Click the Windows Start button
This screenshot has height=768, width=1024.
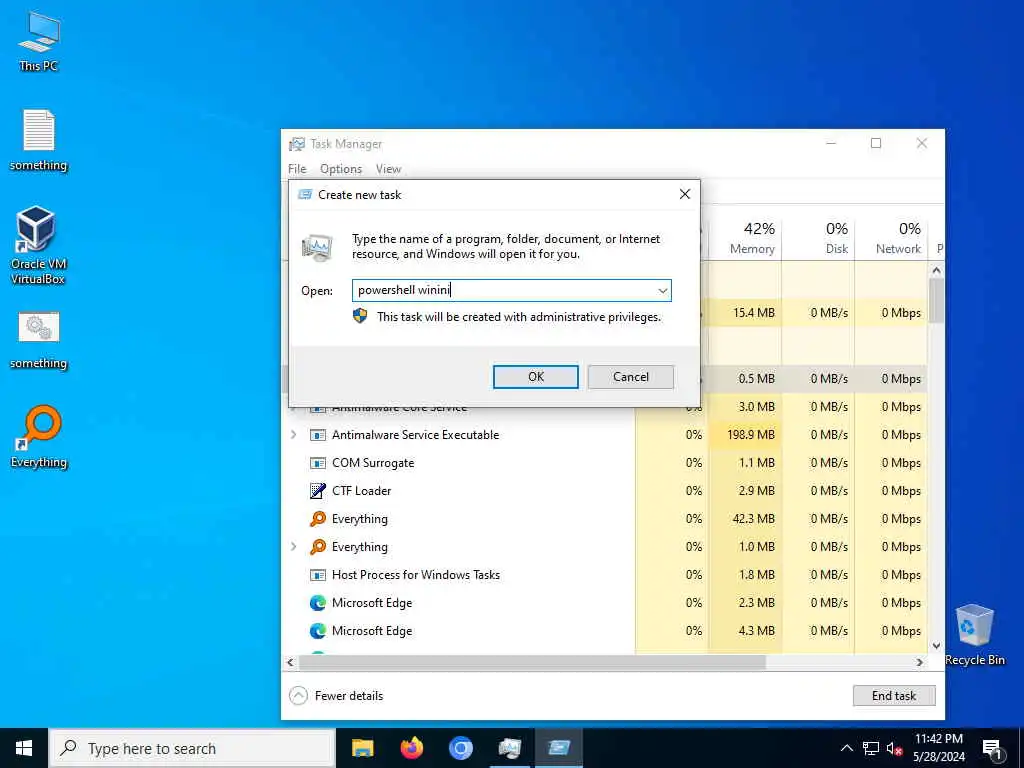pos(24,748)
